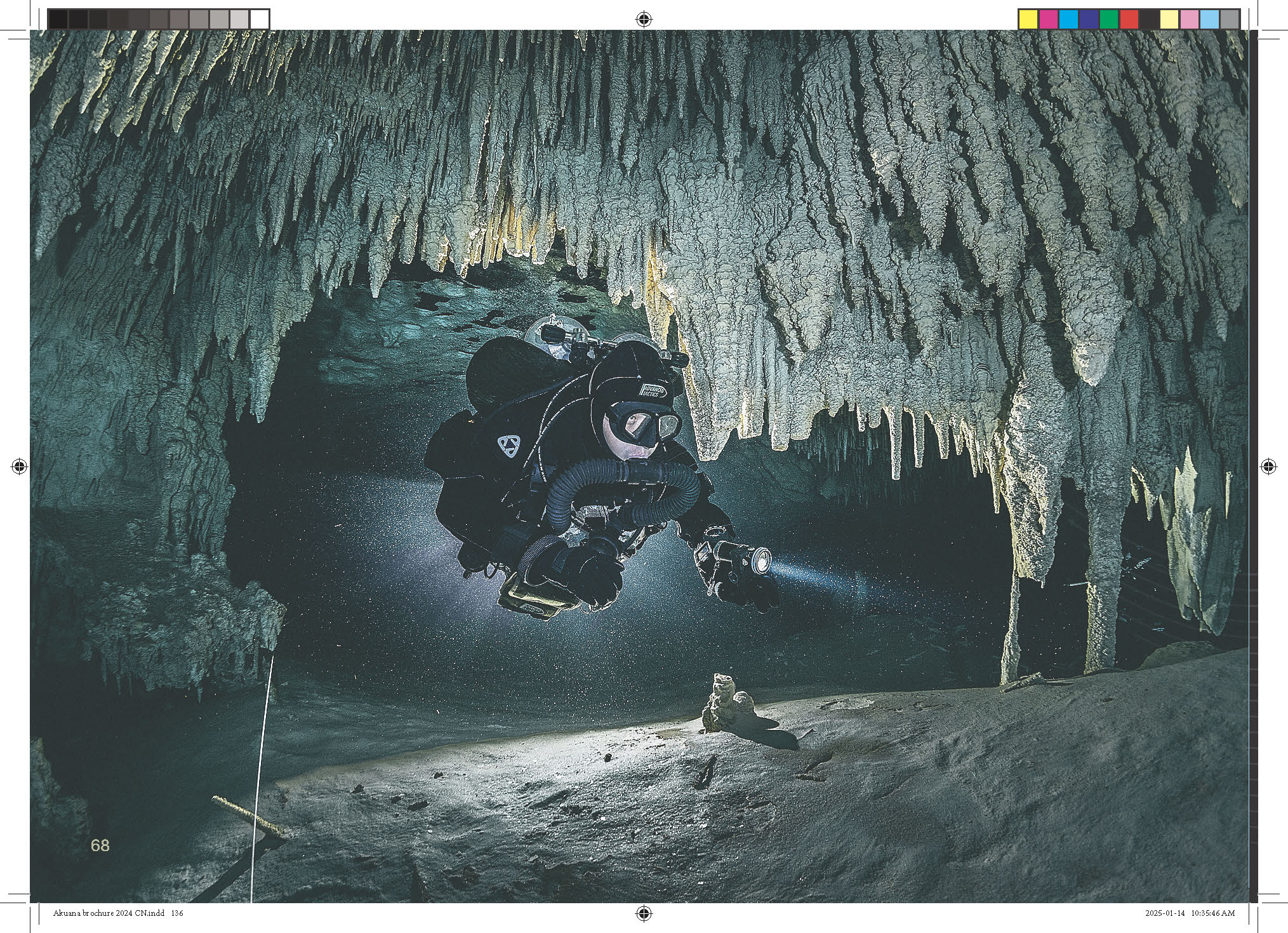Click the top center registration mark
1288x933 pixels.
pos(644,20)
